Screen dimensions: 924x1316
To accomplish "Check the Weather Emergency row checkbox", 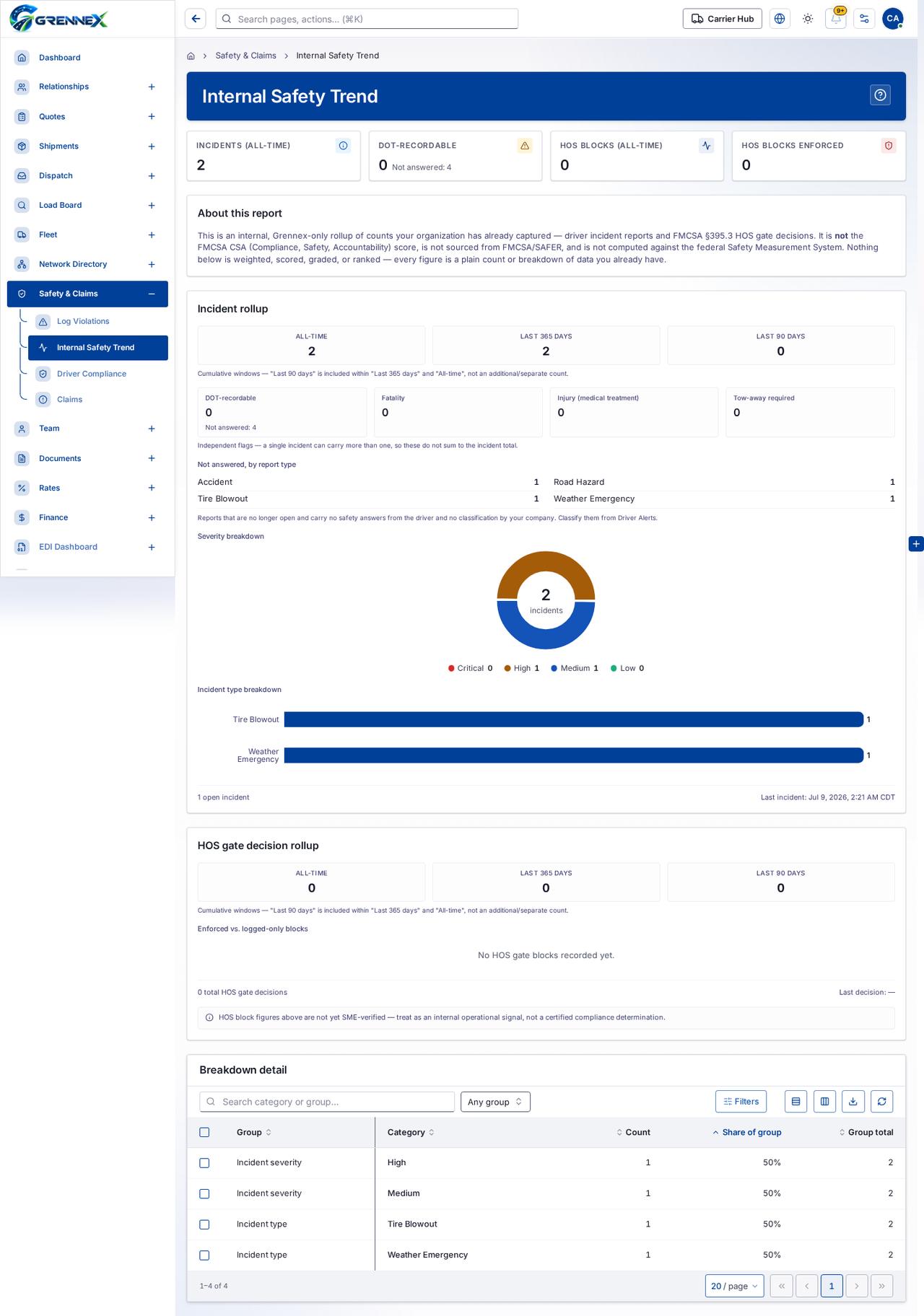I will pyautogui.click(x=204, y=1255).
